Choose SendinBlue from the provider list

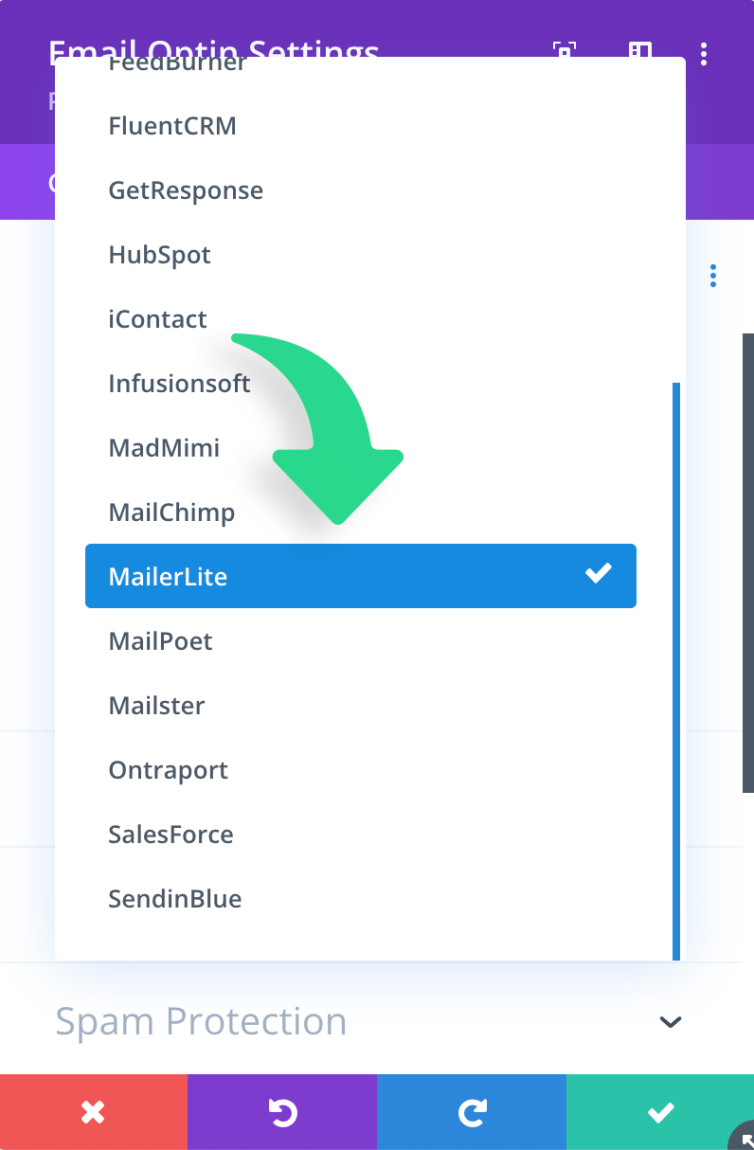(174, 898)
